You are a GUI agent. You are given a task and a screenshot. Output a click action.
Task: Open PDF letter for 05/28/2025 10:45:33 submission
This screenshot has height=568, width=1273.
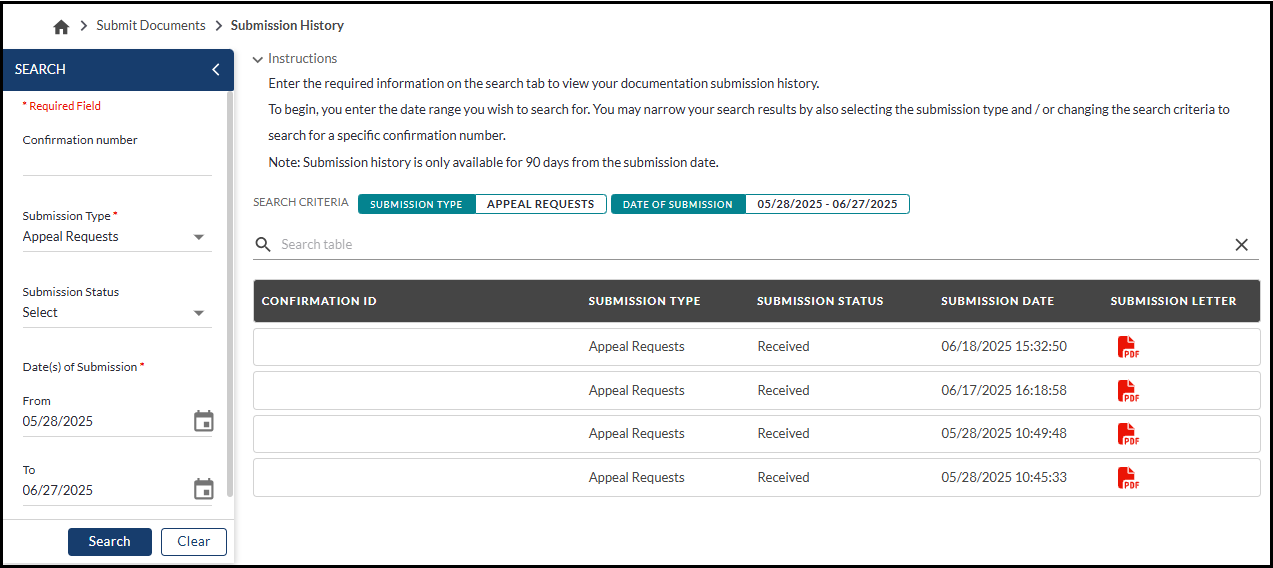point(1127,478)
